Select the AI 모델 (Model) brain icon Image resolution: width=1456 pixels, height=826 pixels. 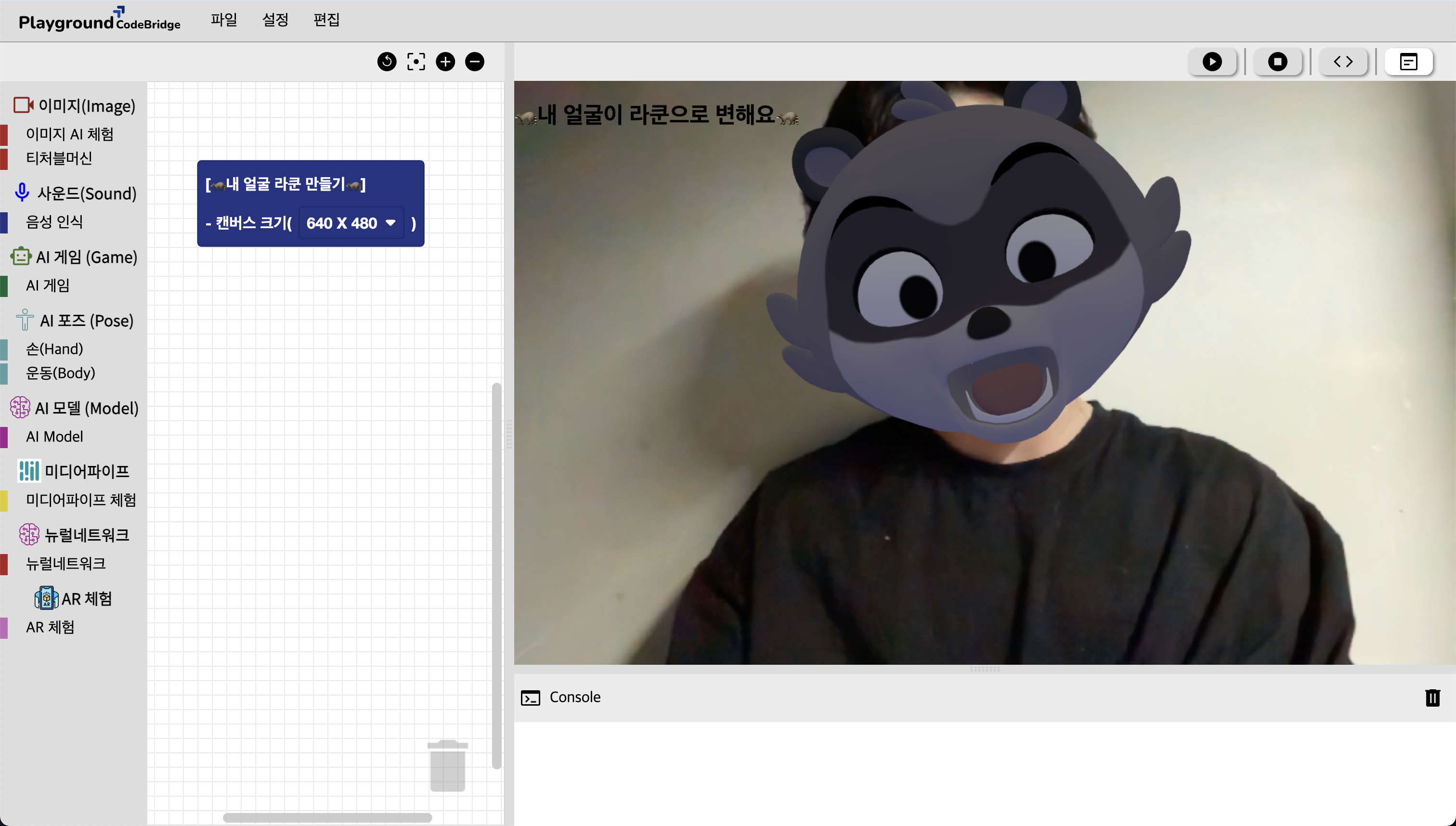(x=20, y=407)
